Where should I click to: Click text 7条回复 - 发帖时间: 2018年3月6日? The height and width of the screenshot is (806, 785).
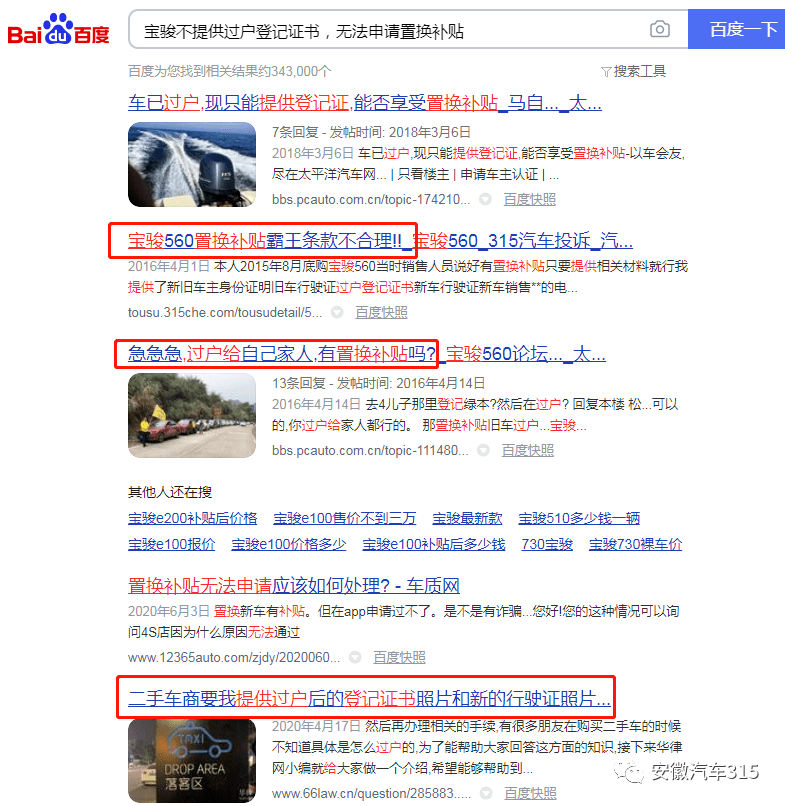371,132
